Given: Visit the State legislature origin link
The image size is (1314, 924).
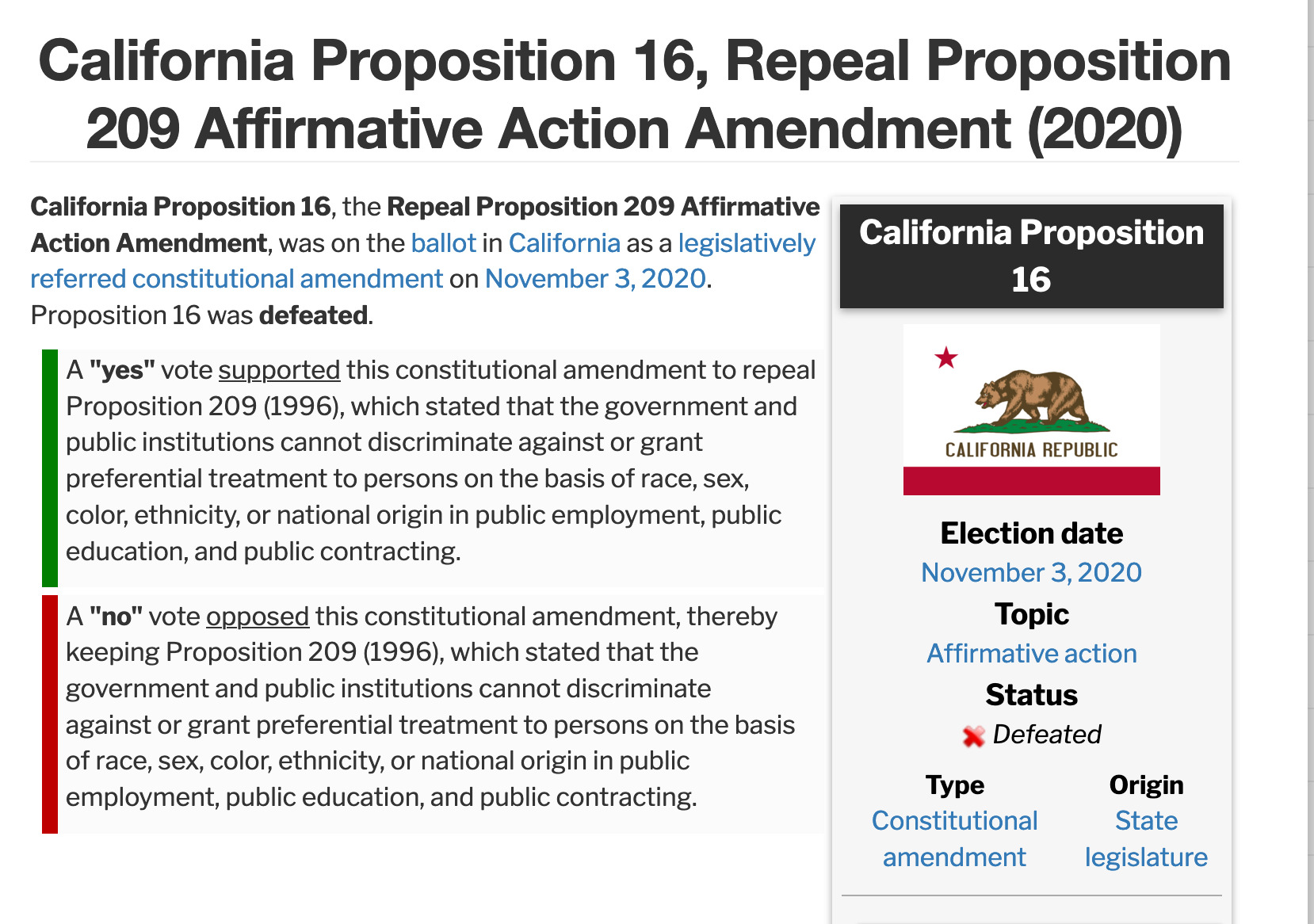Looking at the screenshot, I should coord(1146,838).
